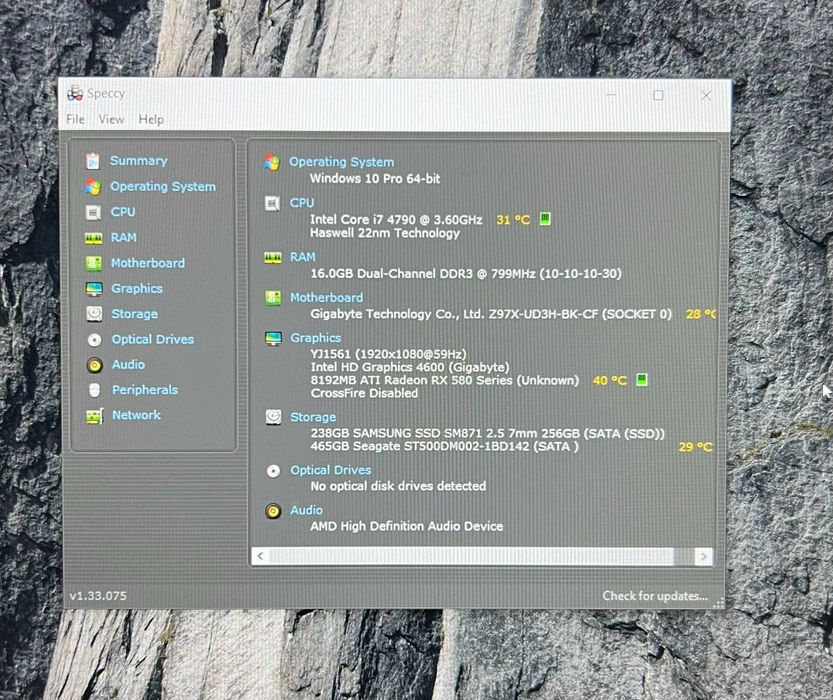The height and width of the screenshot is (700, 833).
Task: Open the Storage heading link in summary
Action: (313, 417)
